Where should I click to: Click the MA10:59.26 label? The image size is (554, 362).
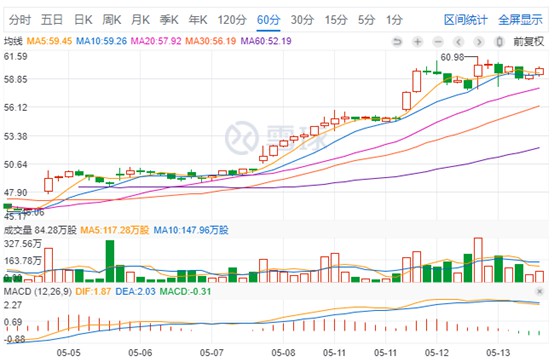(x=101, y=41)
